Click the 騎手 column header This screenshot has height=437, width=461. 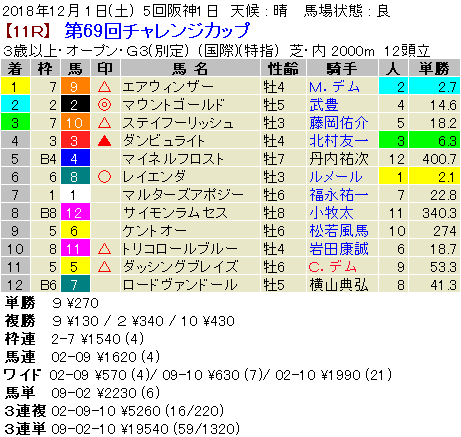pyautogui.click(x=342, y=69)
